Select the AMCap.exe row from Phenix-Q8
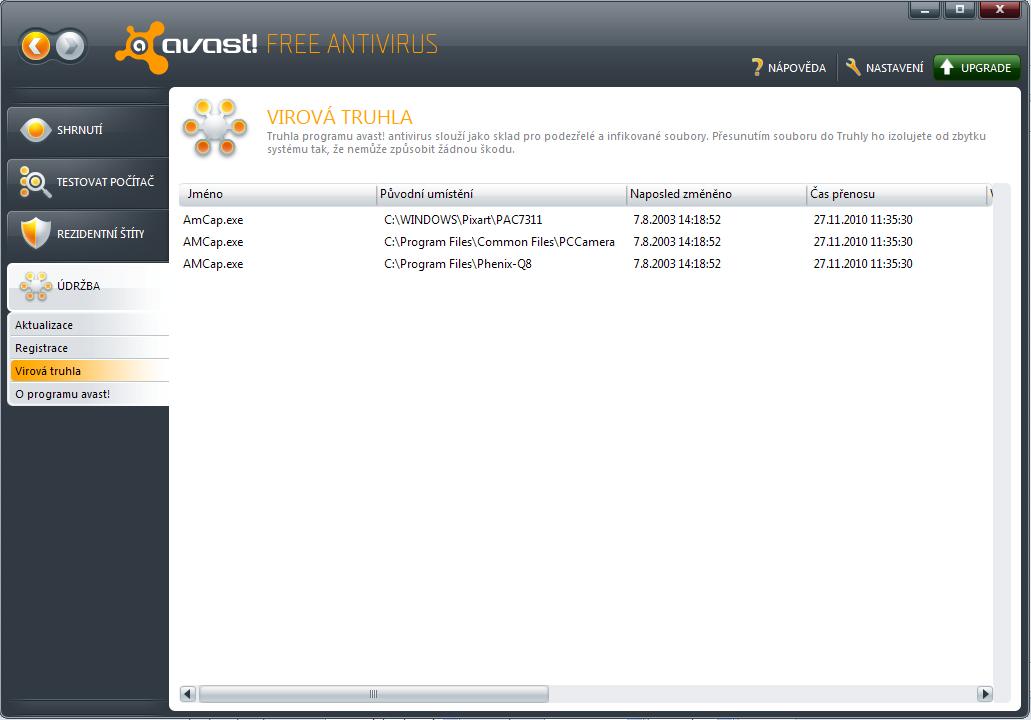The image size is (1031, 720). click(213, 264)
